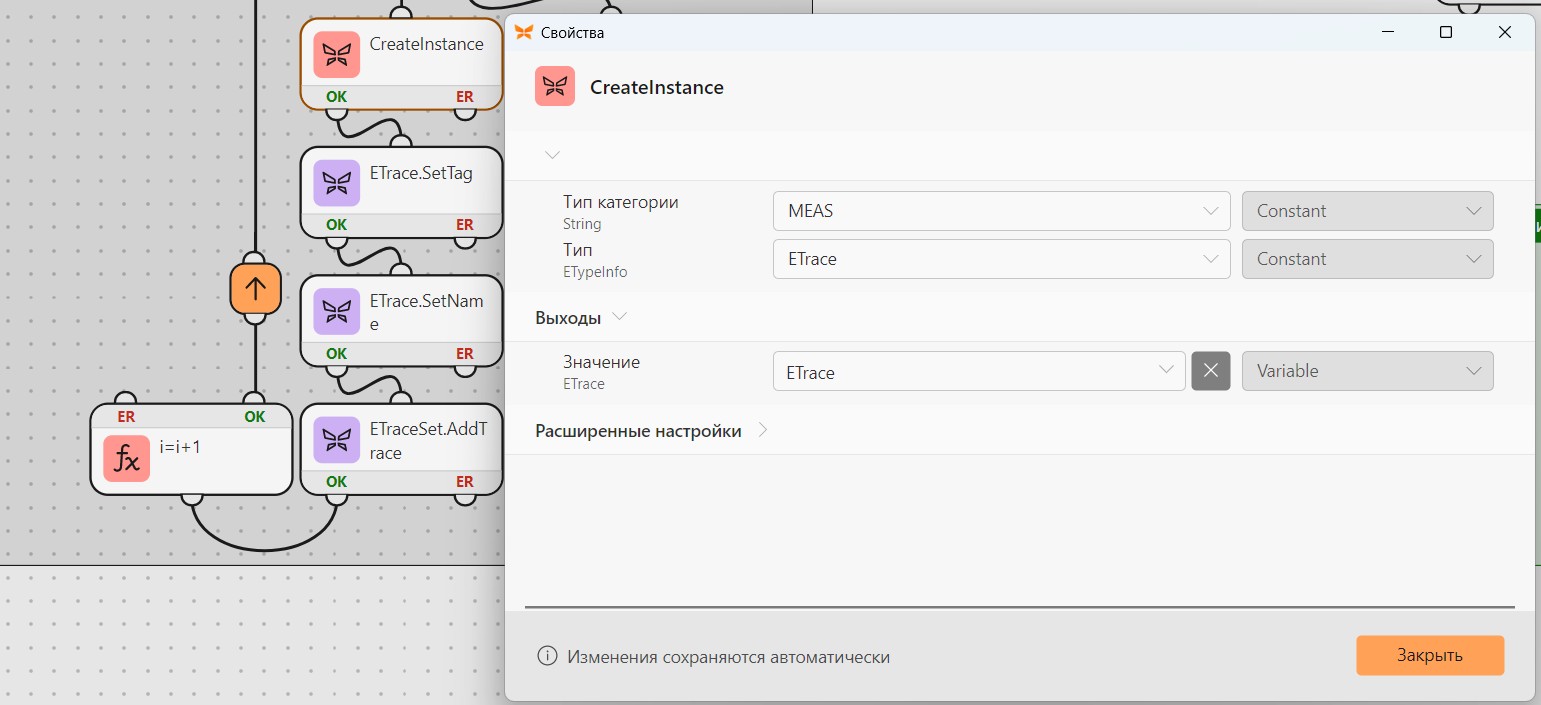
Task: Click the OK output of ETrace.SetName node
Action: tap(337, 353)
